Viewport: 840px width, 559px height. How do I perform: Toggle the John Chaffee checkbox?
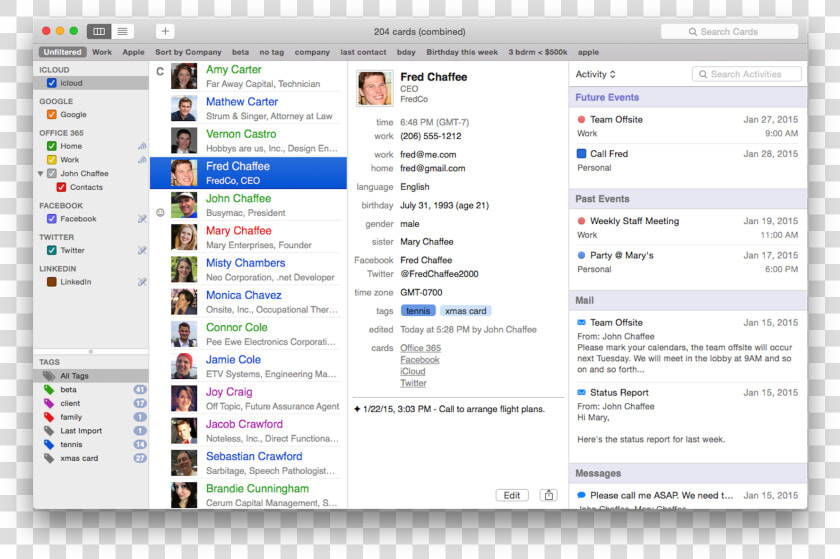pyautogui.click(x=52, y=174)
